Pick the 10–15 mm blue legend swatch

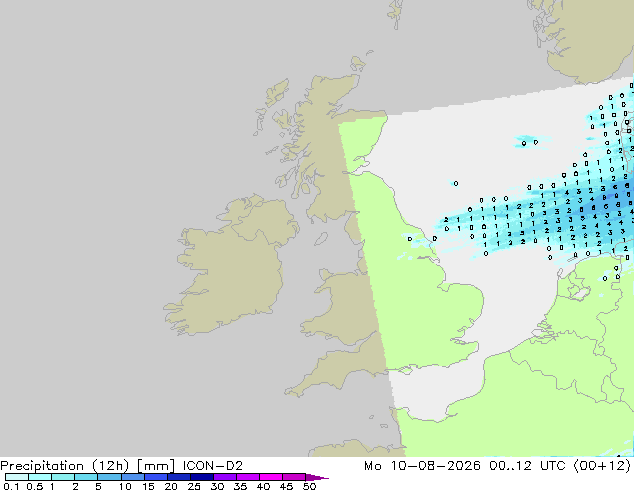point(132,477)
